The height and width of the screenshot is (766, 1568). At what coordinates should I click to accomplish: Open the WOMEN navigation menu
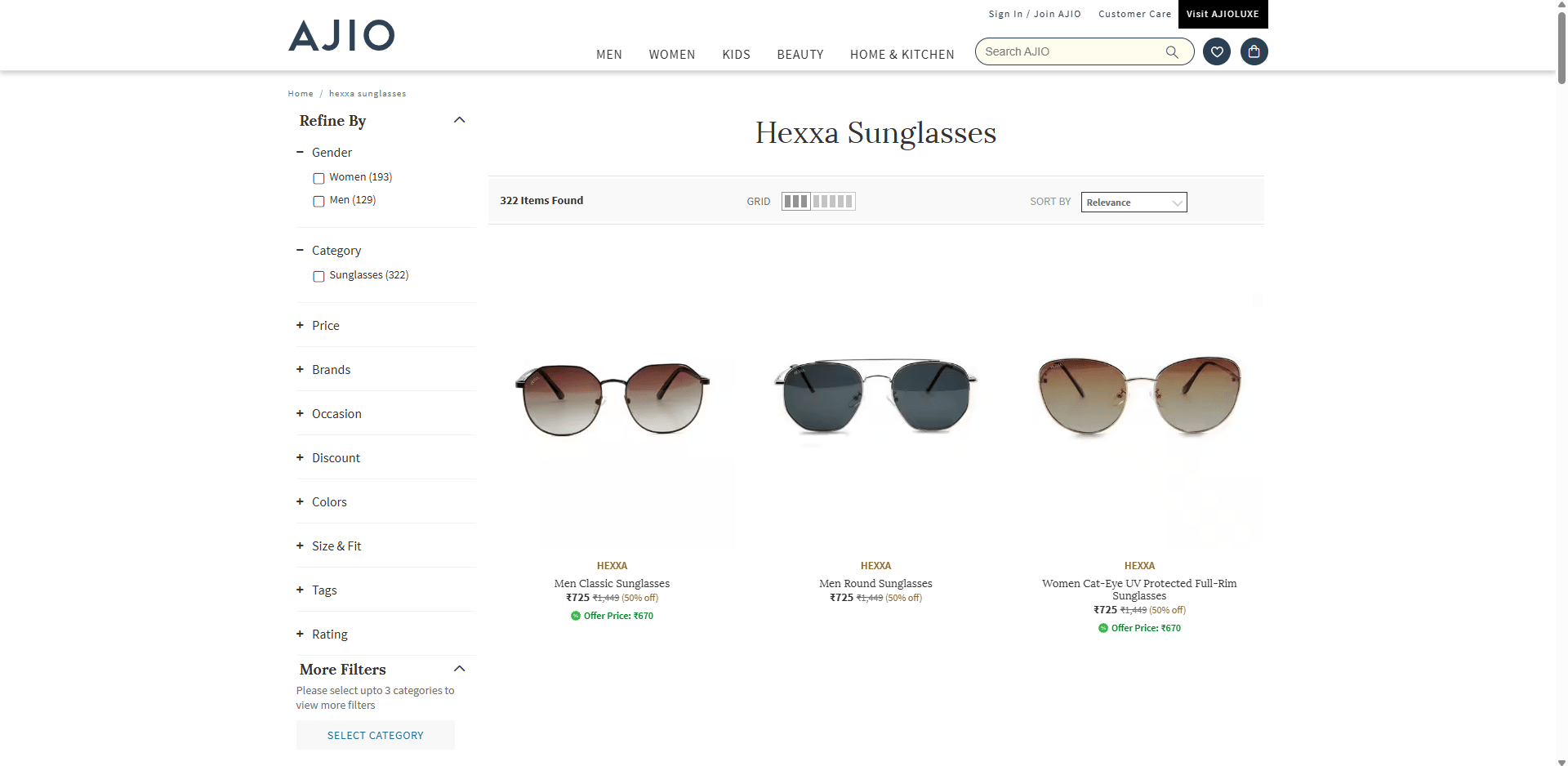(x=671, y=55)
